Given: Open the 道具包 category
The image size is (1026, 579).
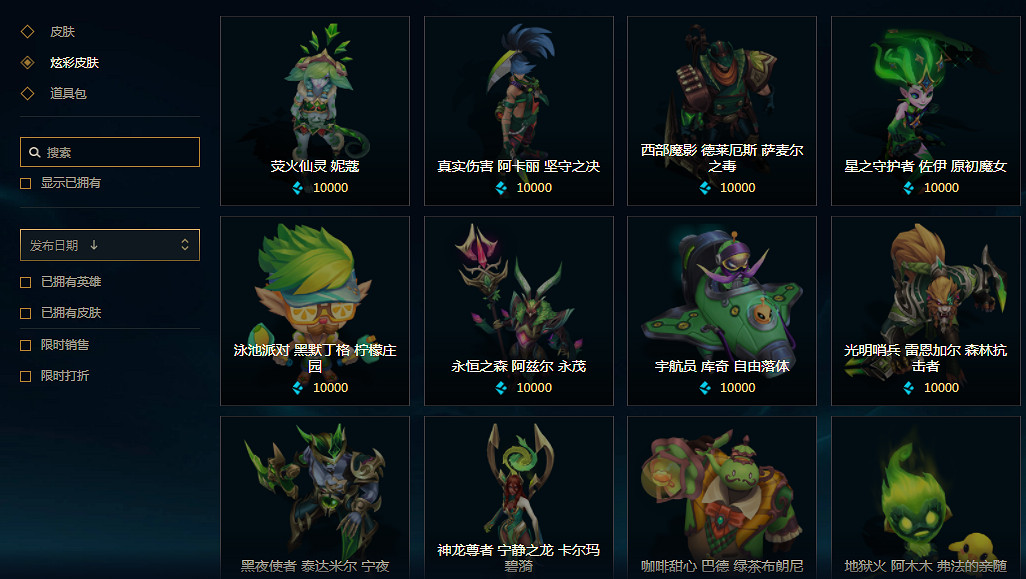Looking at the screenshot, I should (x=68, y=94).
